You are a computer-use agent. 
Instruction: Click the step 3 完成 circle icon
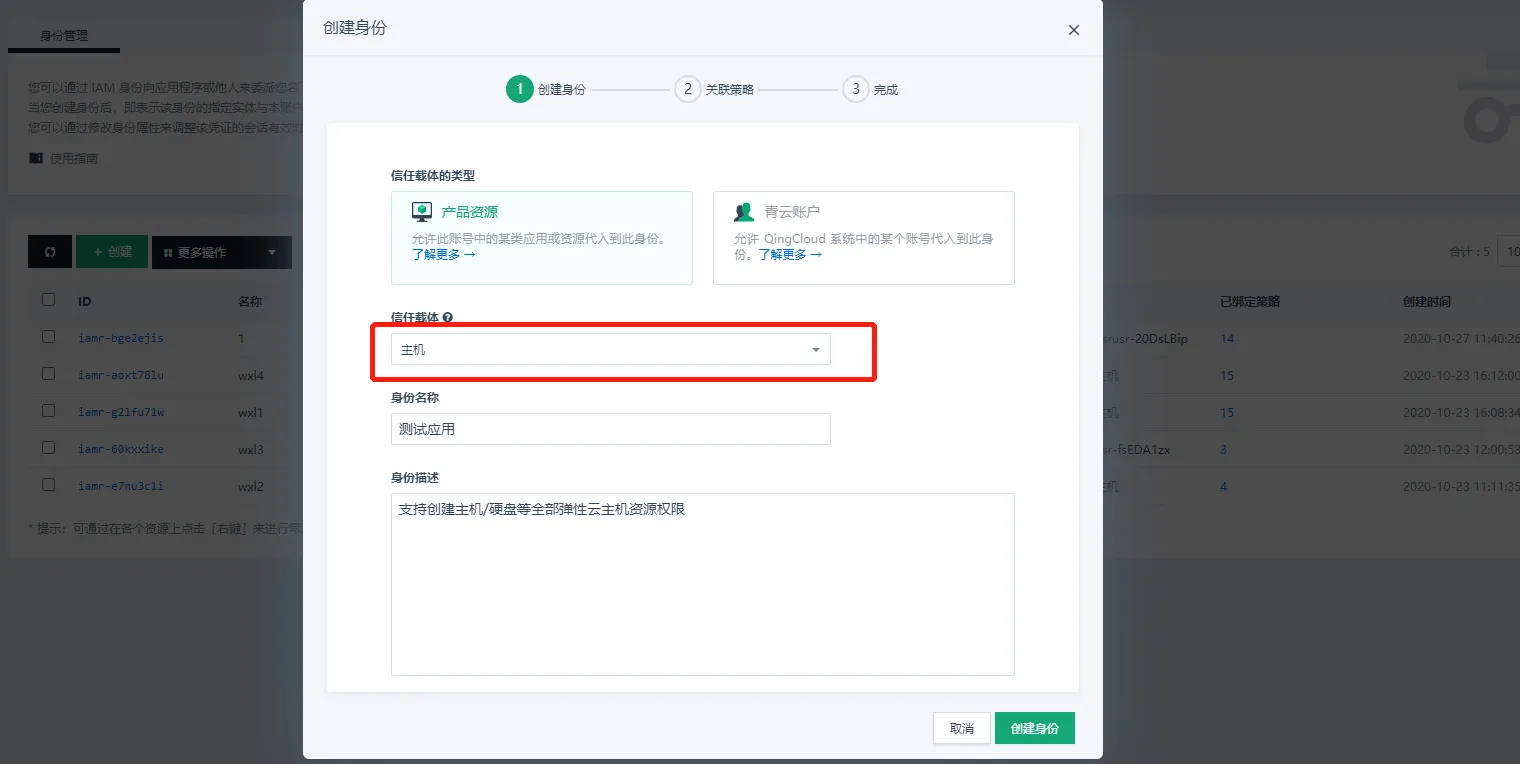click(x=855, y=89)
